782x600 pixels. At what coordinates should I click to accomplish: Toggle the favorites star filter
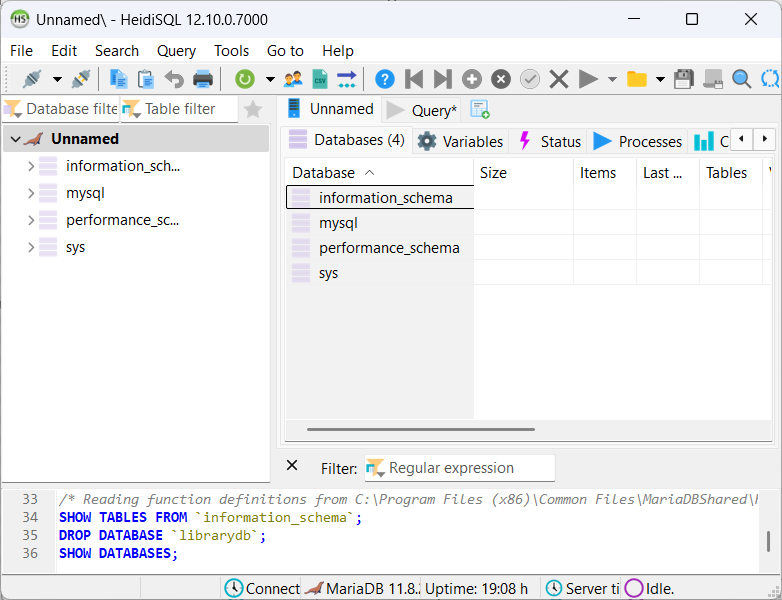point(253,109)
